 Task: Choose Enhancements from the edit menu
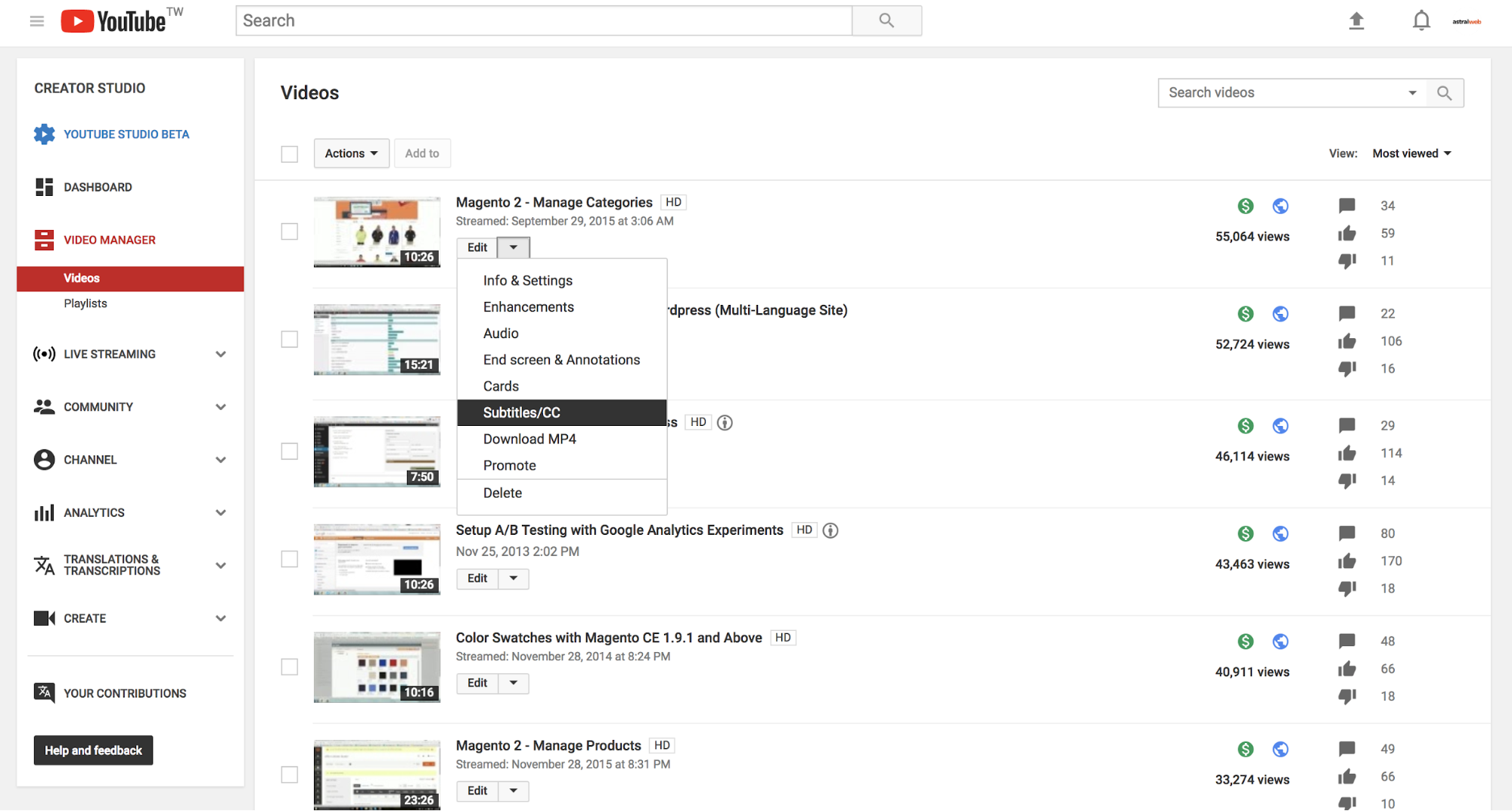(562, 307)
